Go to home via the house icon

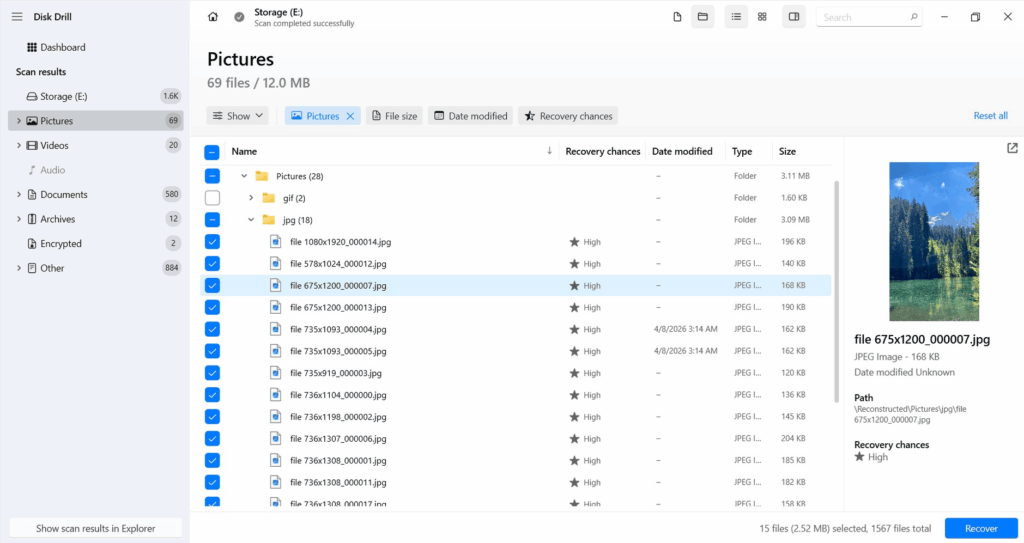pos(213,17)
